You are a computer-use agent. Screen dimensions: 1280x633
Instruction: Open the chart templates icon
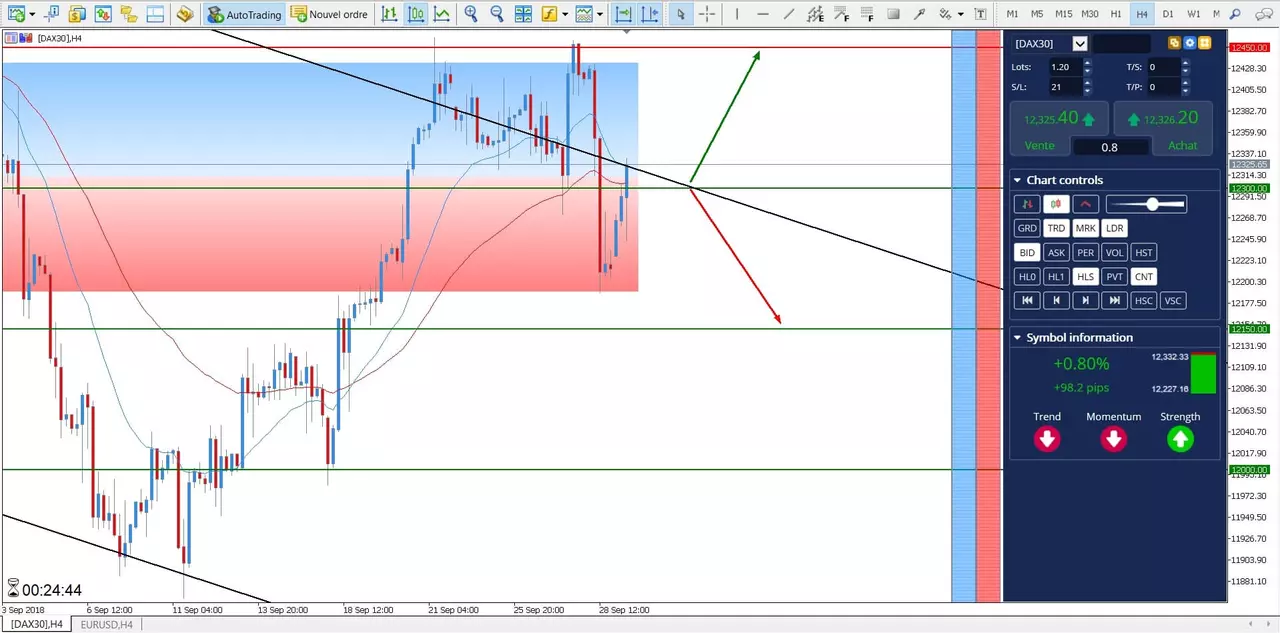[584, 14]
